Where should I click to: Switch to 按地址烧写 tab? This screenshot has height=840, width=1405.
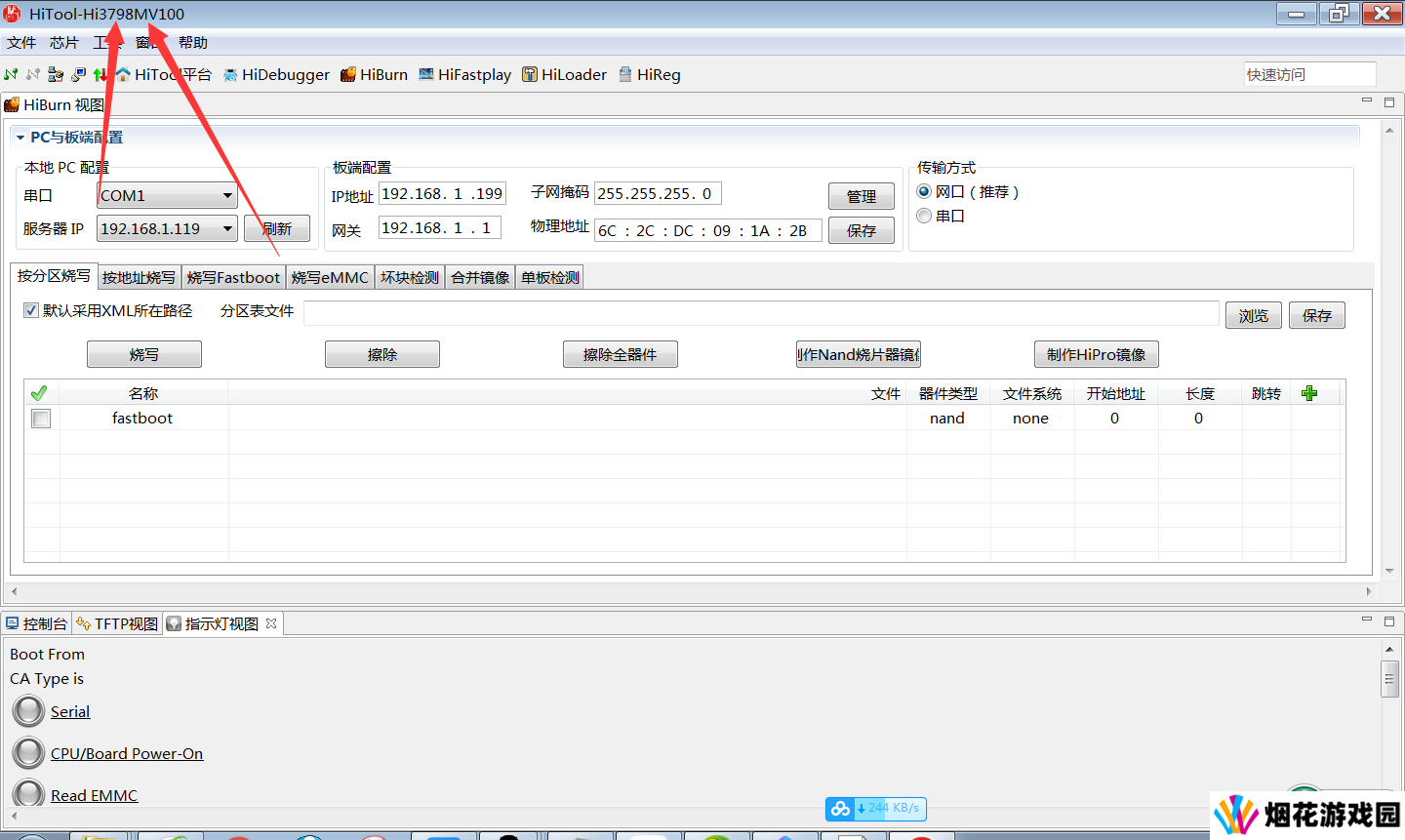pos(139,278)
